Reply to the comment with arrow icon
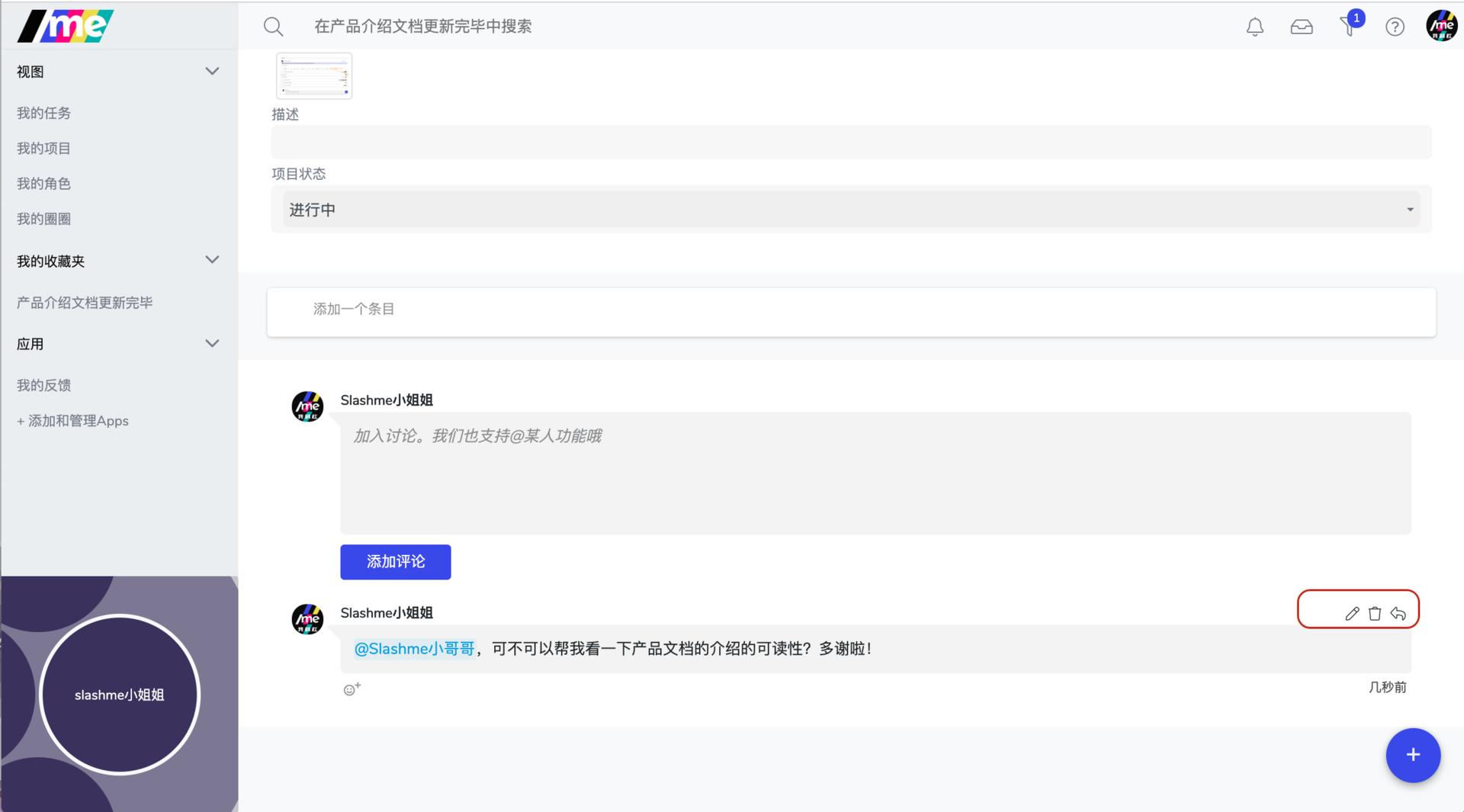 point(1398,614)
